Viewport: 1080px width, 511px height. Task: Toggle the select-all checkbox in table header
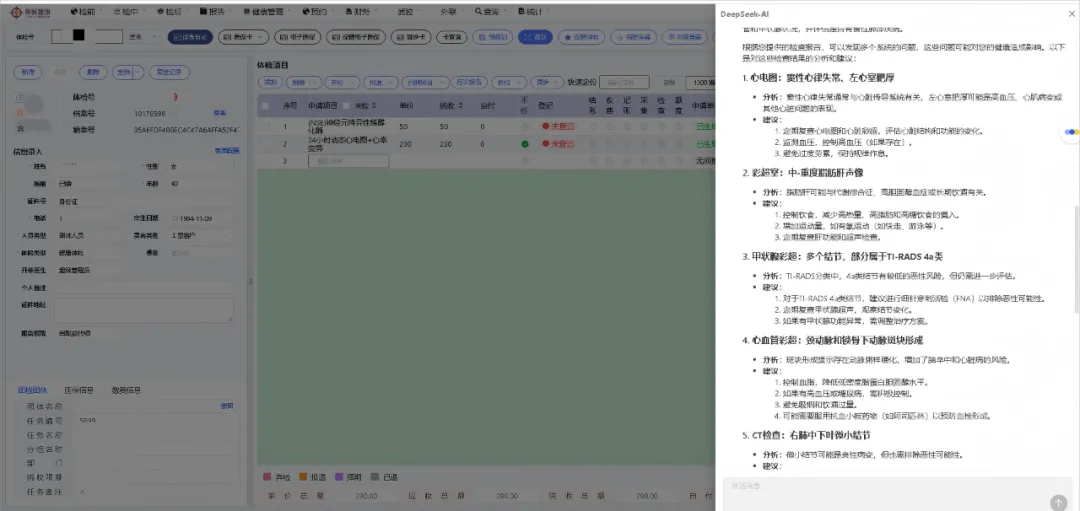265,106
